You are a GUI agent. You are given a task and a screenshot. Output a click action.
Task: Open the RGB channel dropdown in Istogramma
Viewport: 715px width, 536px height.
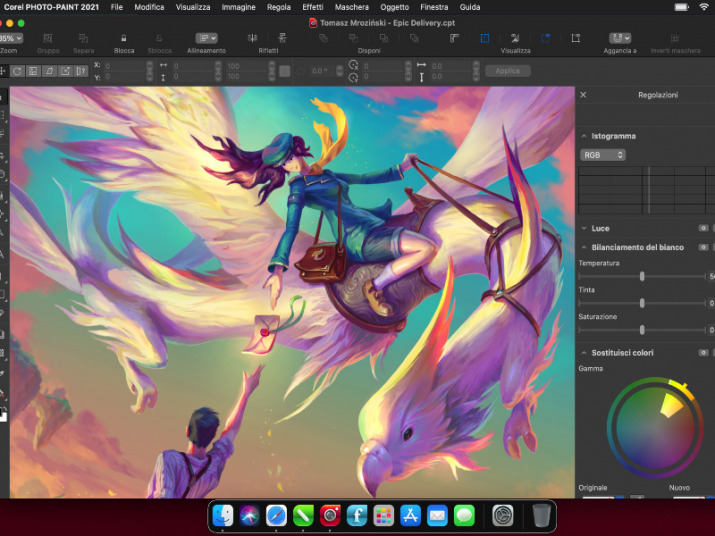pyautogui.click(x=602, y=155)
